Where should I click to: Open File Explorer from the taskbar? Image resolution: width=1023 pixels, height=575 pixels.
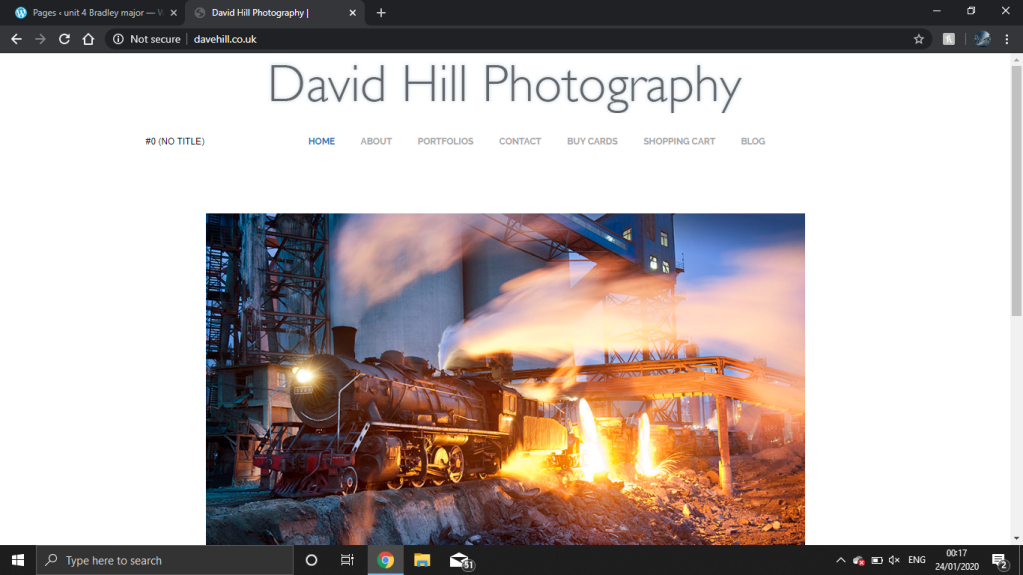click(x=422, y=560)
